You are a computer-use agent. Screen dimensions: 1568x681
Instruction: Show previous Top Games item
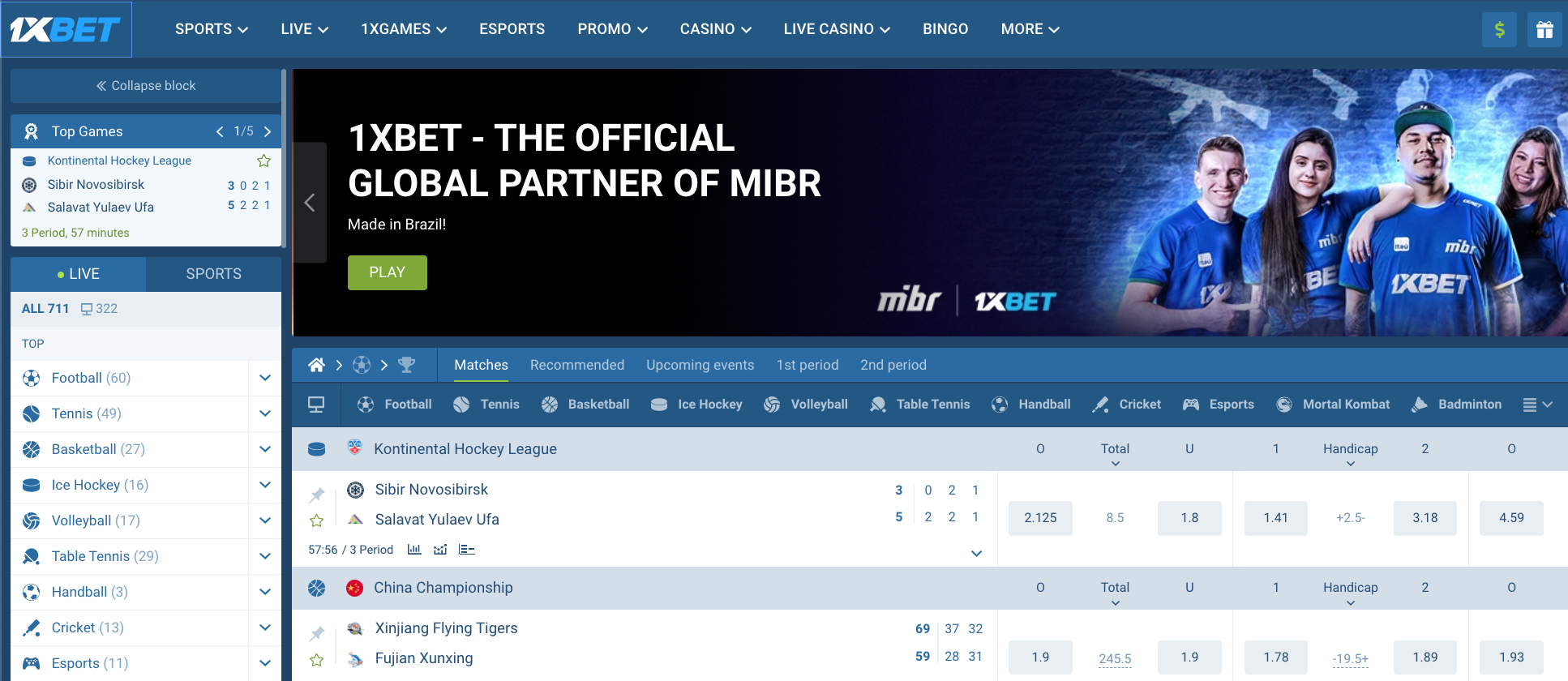coord(219,131)
